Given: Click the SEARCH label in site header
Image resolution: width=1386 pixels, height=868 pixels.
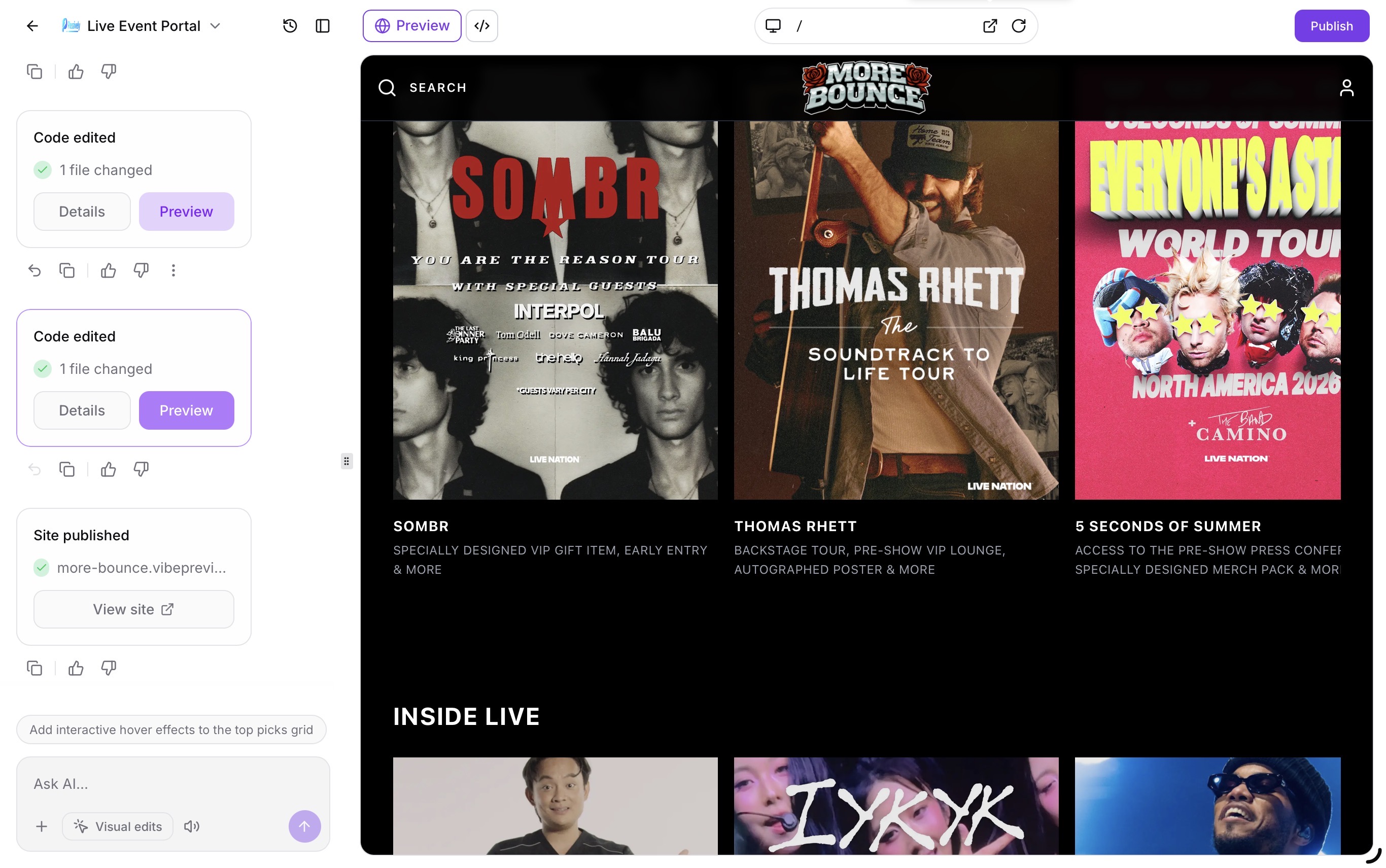Looking at the screenshot, I should click(x=438, y=88).
